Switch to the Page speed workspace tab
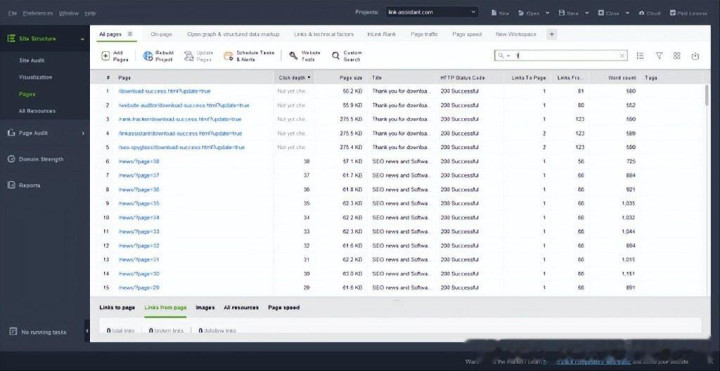 coord(467,34)
